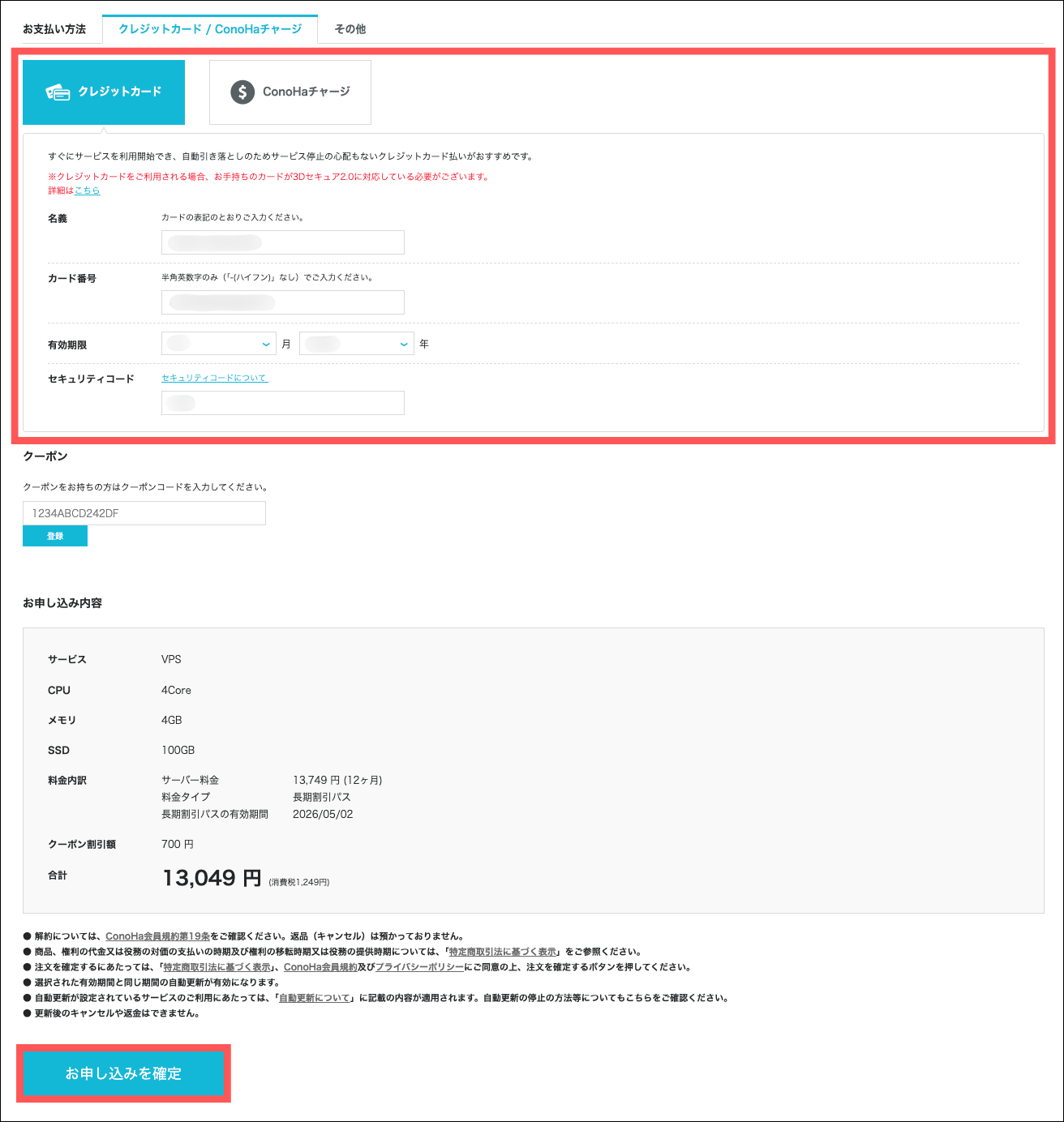Viewport: 1064px width, 1122px height.
Task: Click the カード番号 input field
Action: point(283,302)
